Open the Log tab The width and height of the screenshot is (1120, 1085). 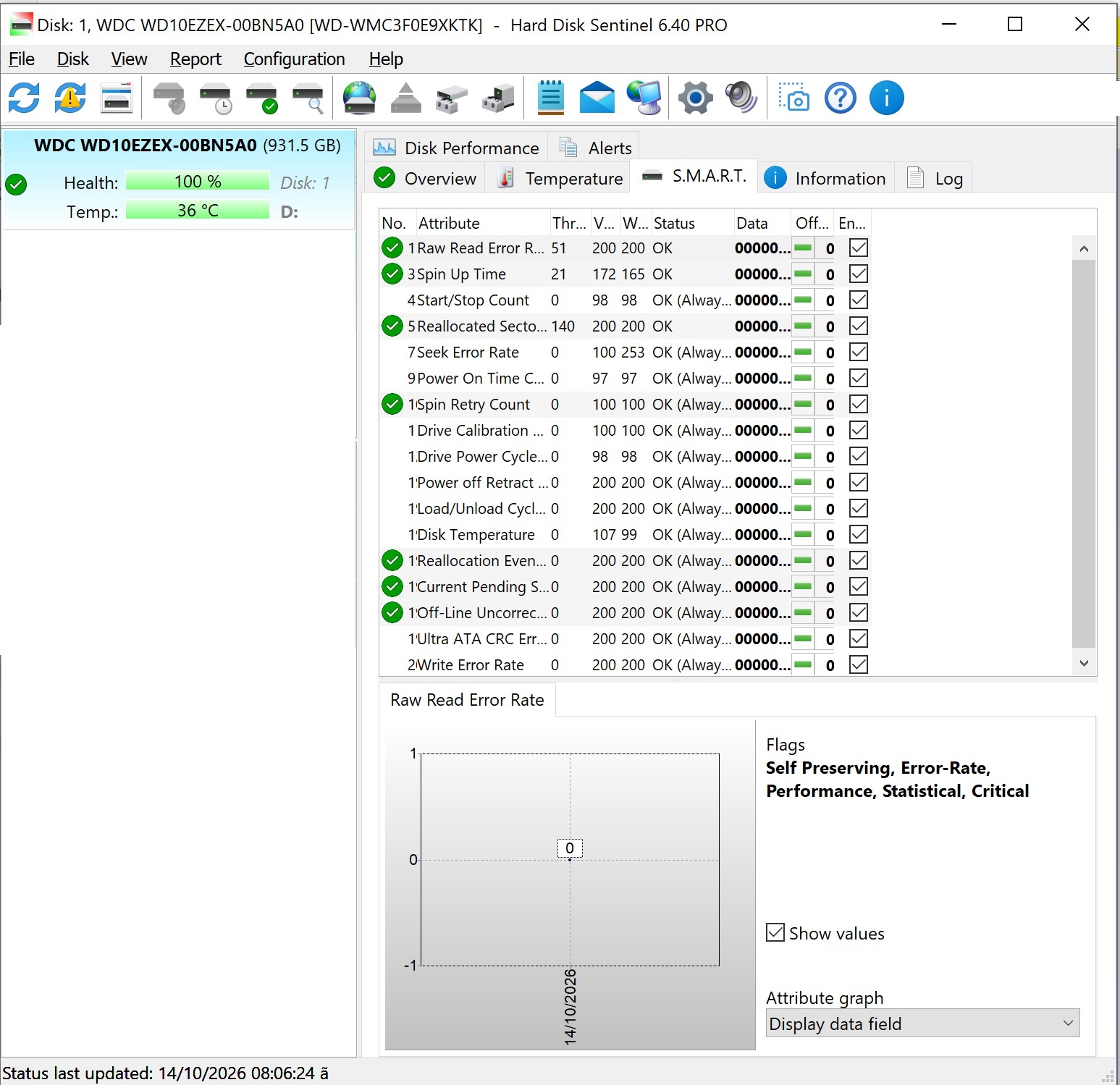coord(935,178)
